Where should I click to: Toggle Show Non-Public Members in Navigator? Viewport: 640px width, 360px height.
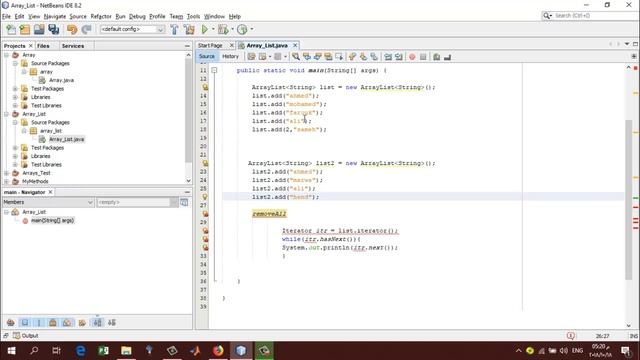pyautogui.click(x=53, y=323)
